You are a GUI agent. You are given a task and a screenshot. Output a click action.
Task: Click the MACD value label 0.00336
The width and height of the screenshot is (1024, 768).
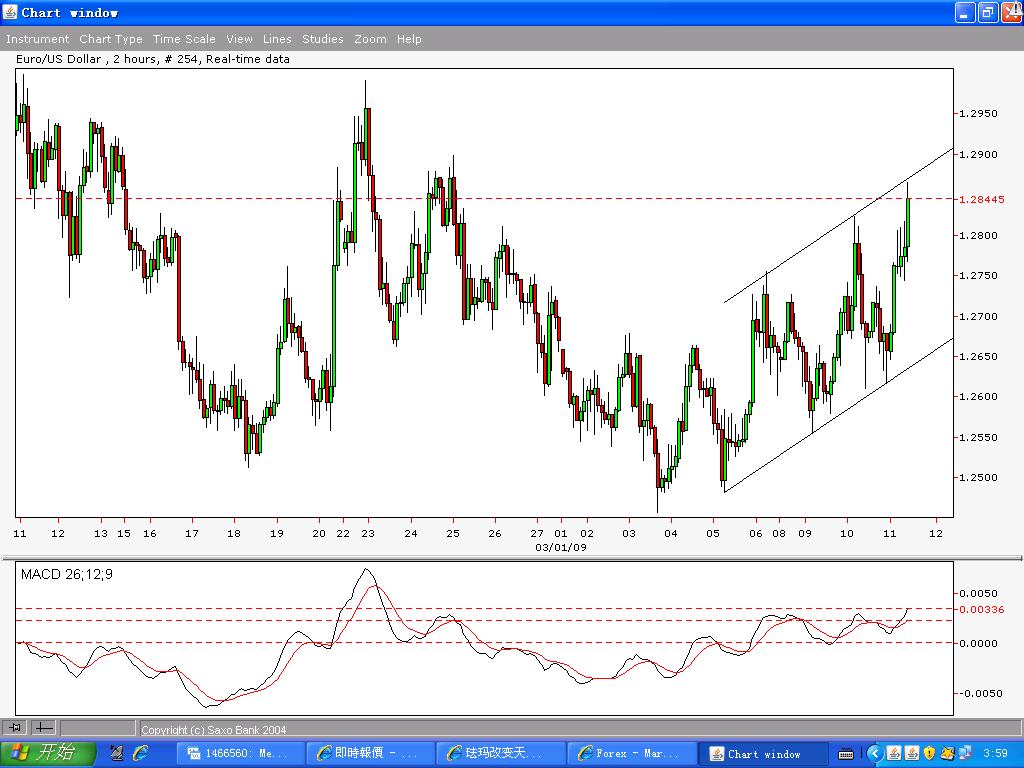coord(982,609)
